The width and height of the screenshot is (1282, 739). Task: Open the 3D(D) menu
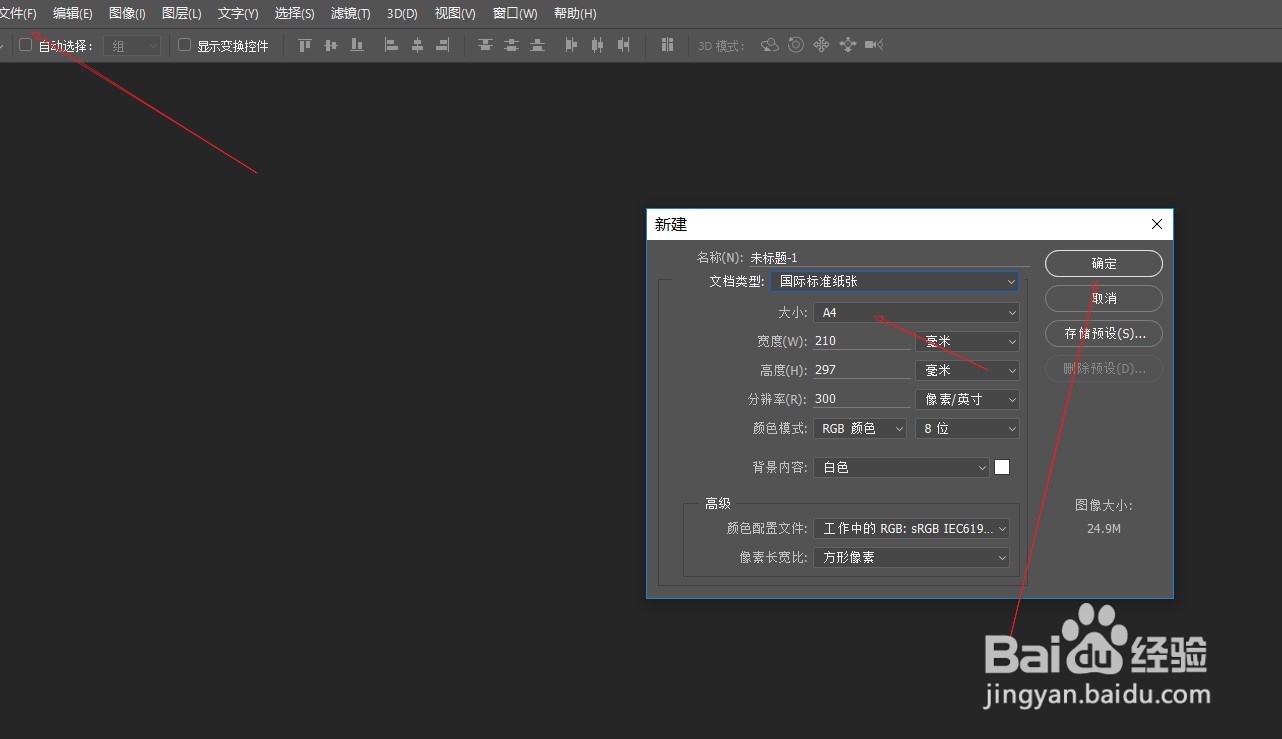click(402, 13)
